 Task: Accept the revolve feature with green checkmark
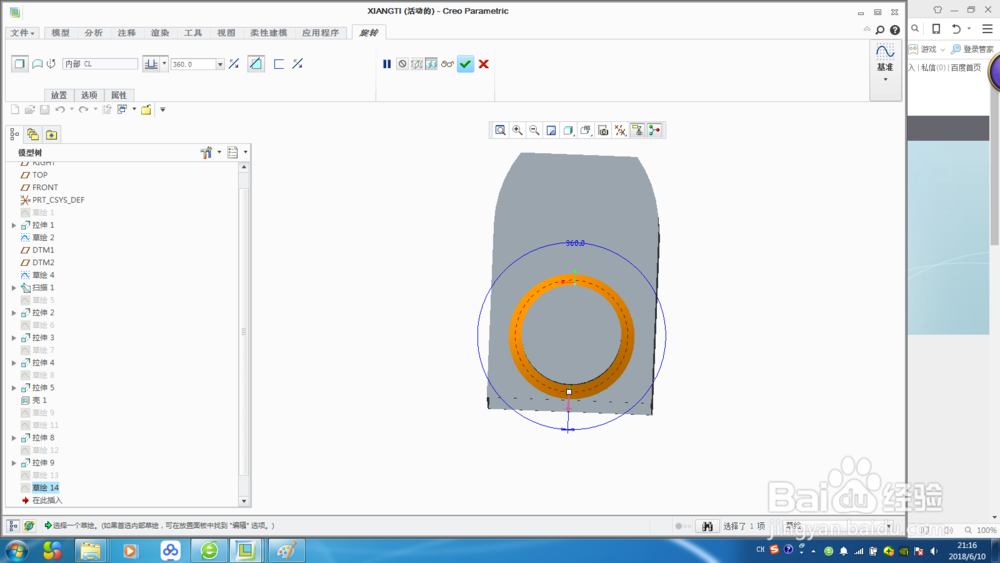tap(466, 64)
